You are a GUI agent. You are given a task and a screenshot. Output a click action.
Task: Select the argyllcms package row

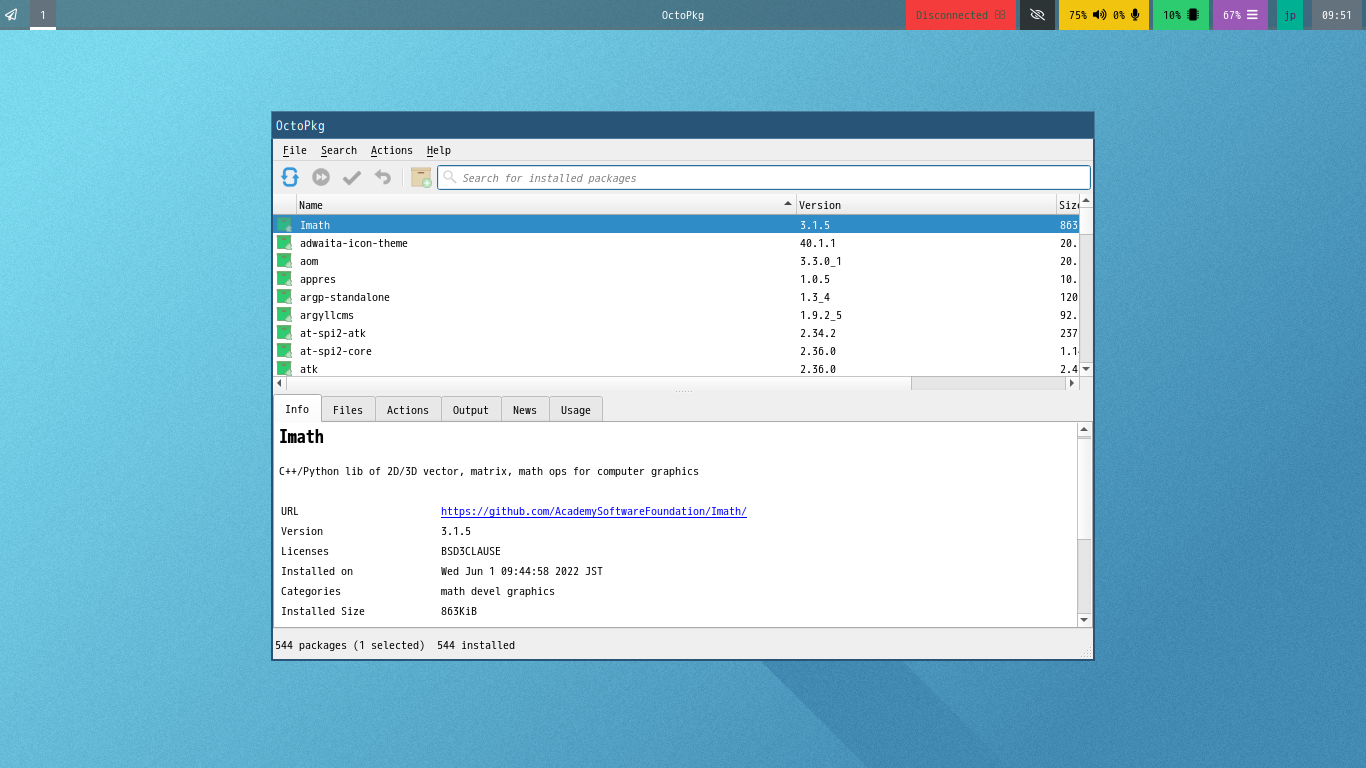coord(676,315)
